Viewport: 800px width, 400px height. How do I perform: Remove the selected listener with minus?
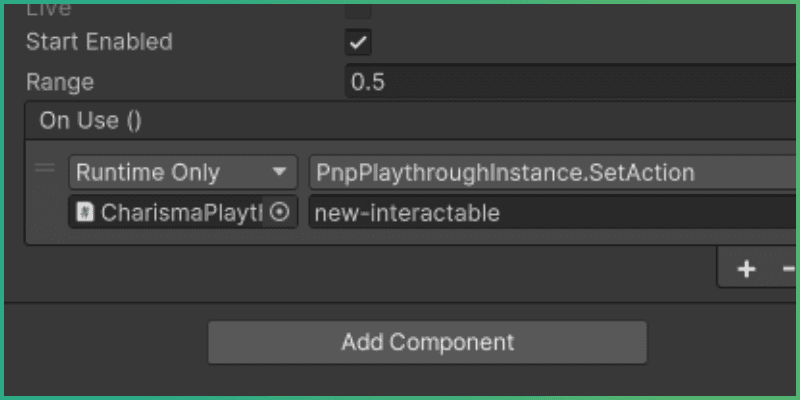point(787,268)
